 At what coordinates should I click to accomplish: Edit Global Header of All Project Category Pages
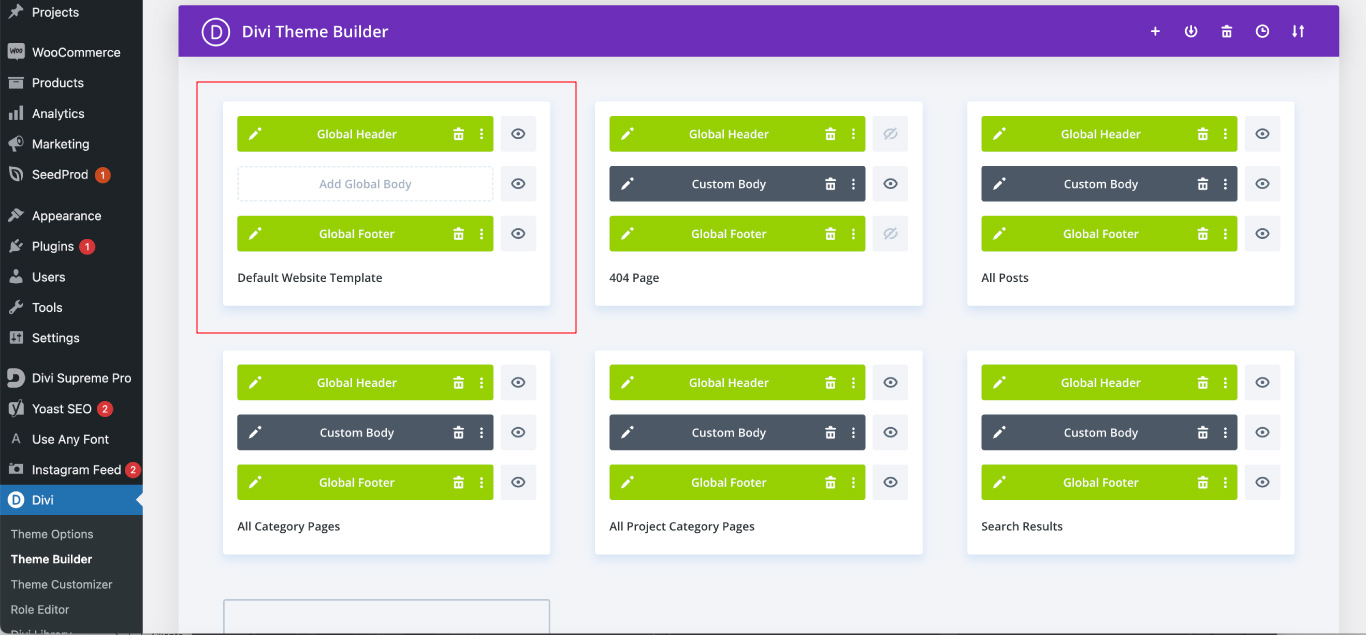627,383
